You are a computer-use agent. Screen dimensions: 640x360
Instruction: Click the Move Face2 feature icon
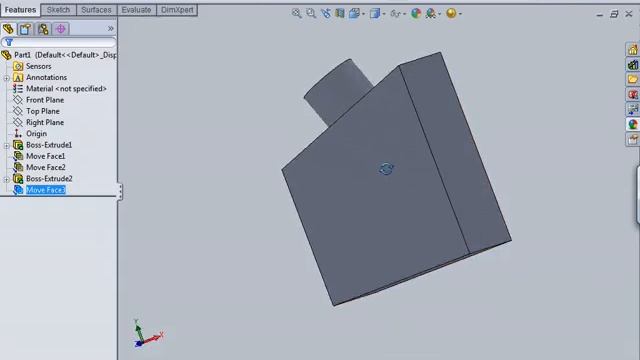click(18, 167)
